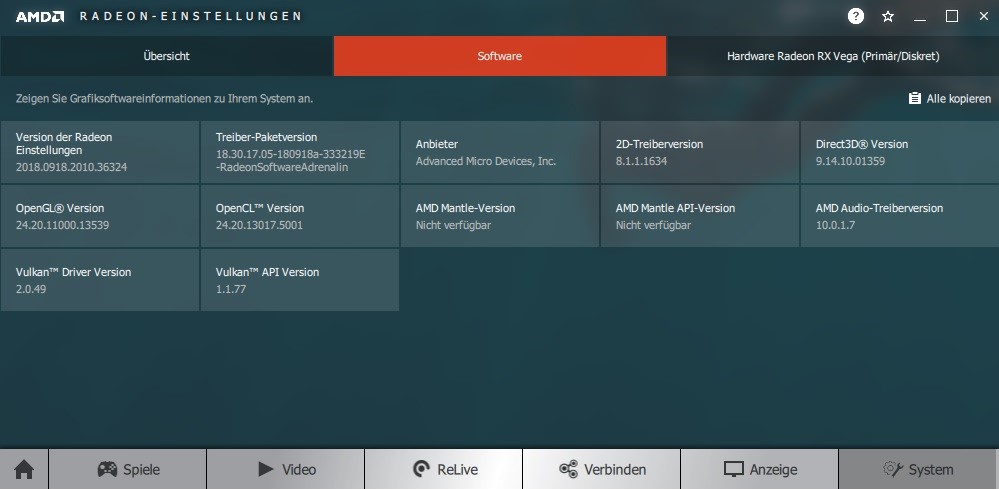This screenshot has width=999, height=489.
Task: Click the value 8.1.1.1634
Action: tap(642, 161)
